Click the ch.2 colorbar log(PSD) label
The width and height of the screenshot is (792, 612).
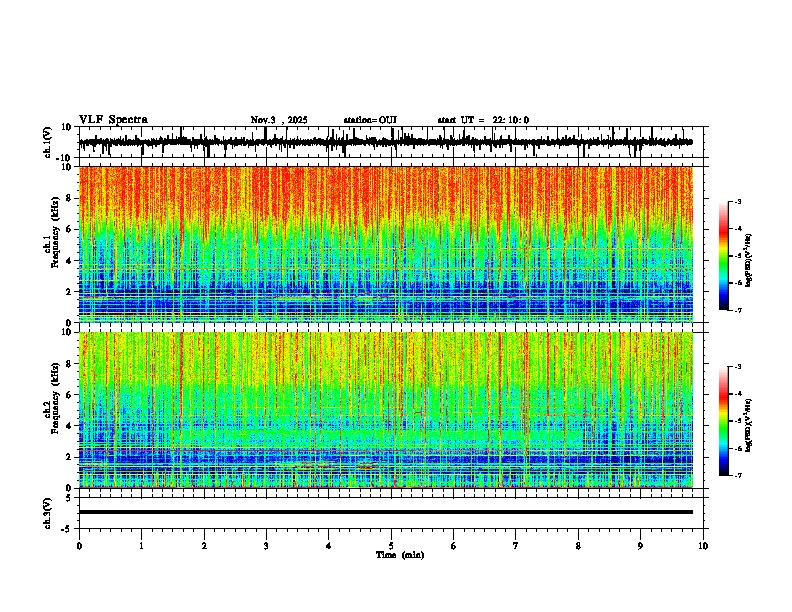click(x=749, y=425)
